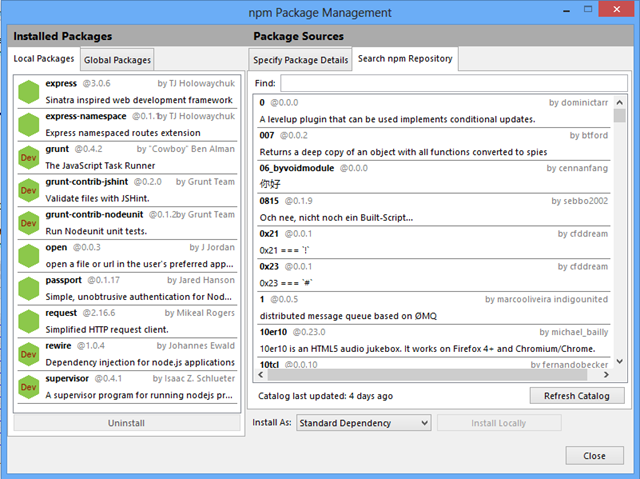
Task: Click 'passport' package name text
Action: (x=64, y=280)
